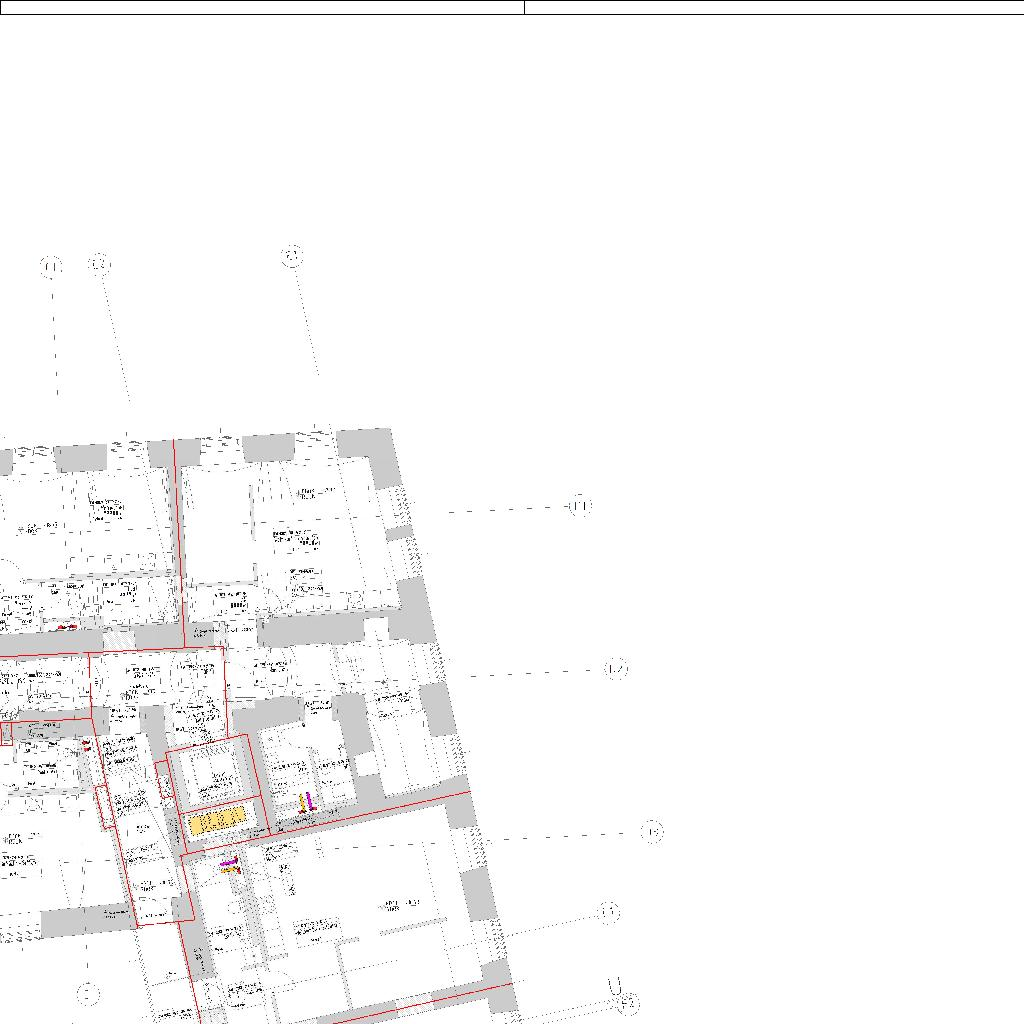The width and height of the screenshot is (1024, 1024).
Task: Select the left cell of the top header bar
Action: coord(262,7)
